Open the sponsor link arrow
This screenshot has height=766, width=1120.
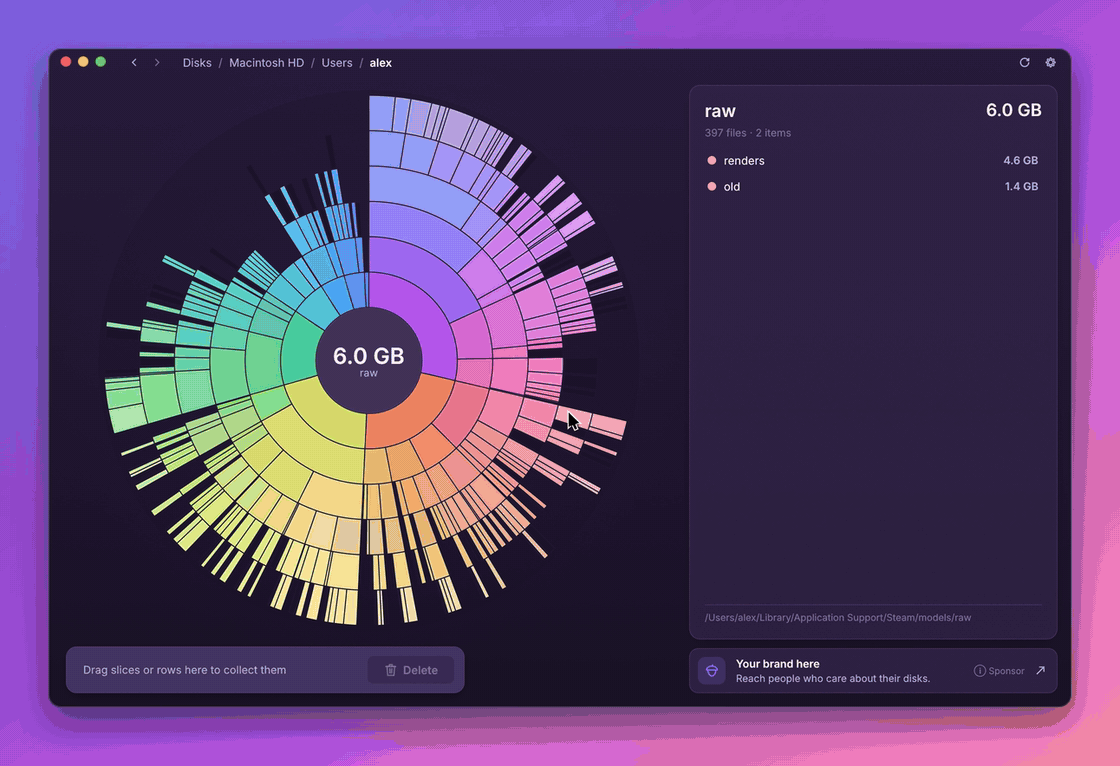(1041, 670)
